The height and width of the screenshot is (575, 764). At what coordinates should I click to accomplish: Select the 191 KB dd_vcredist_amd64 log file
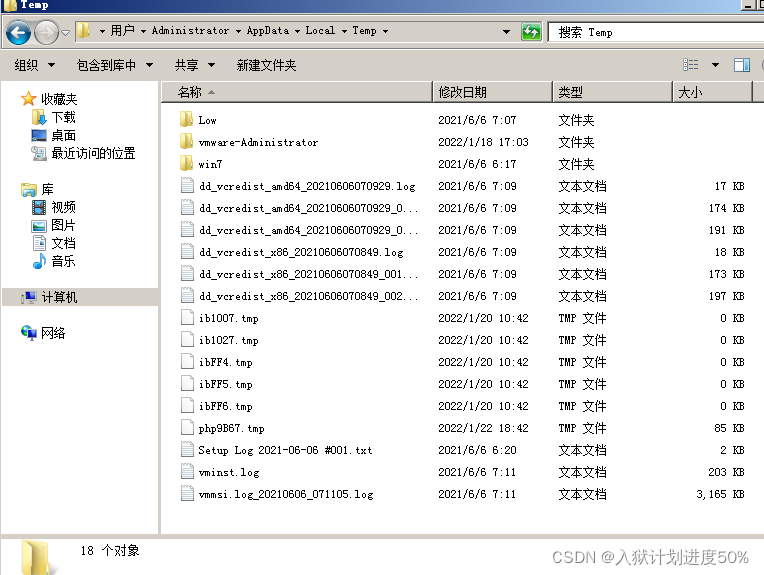point(308,230)
